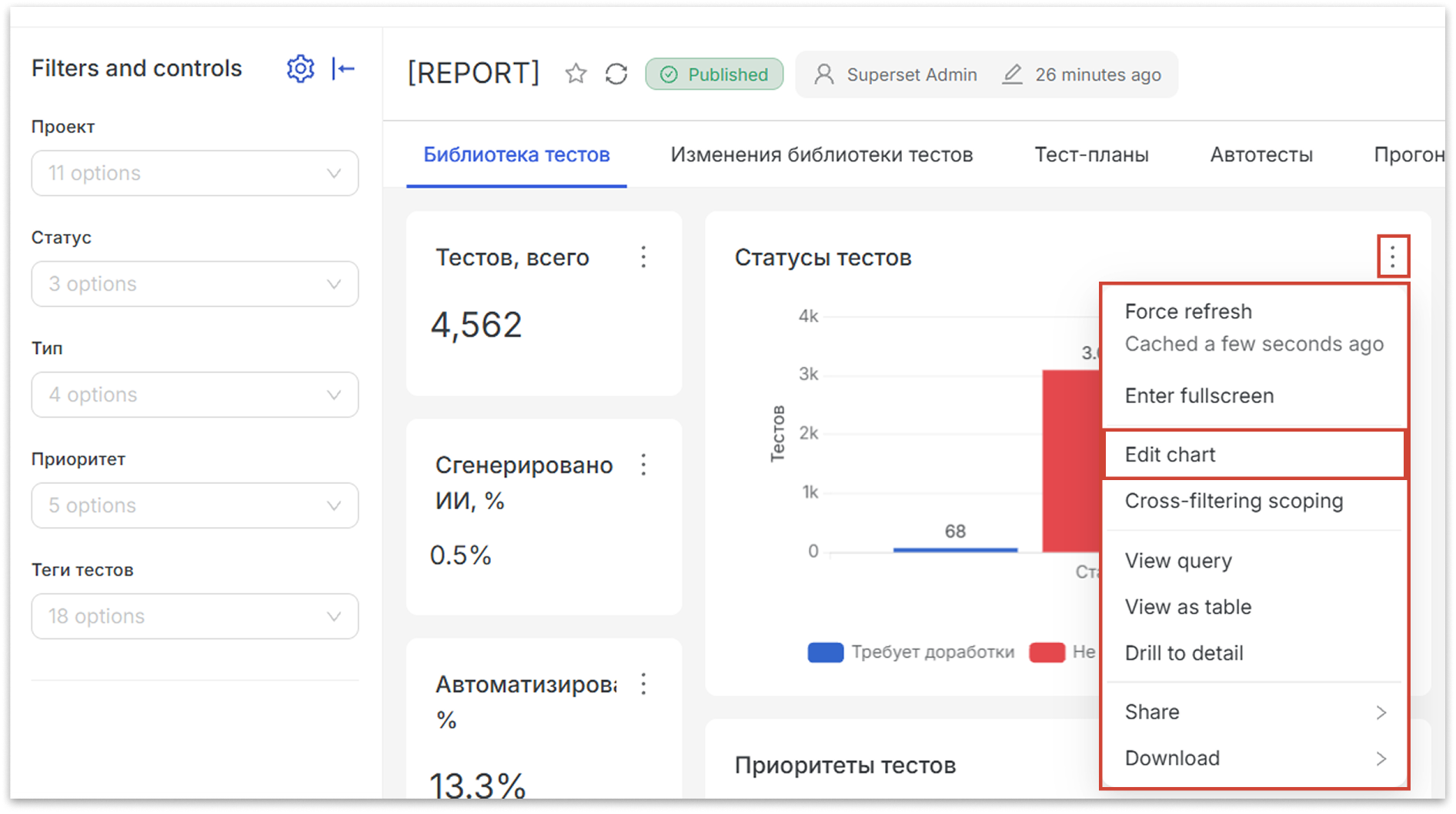
Task: Toggle three-dot menu of Статусы тестов chart
Action: (x=1393, y=256)
